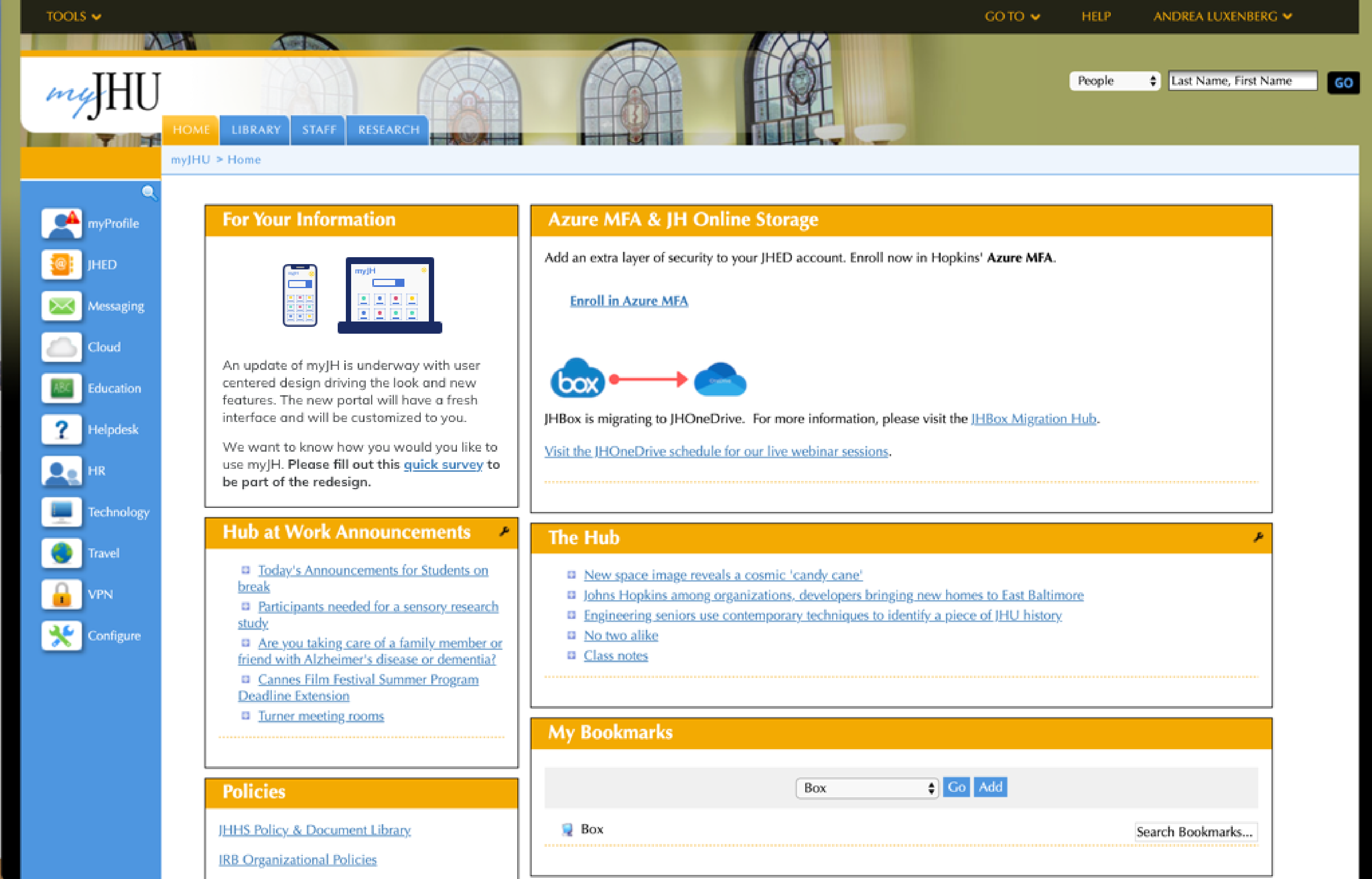Open the JHBox Migration Hub link
Viewport: 1372px width, 879px height.
click(x=1033, y=418)
